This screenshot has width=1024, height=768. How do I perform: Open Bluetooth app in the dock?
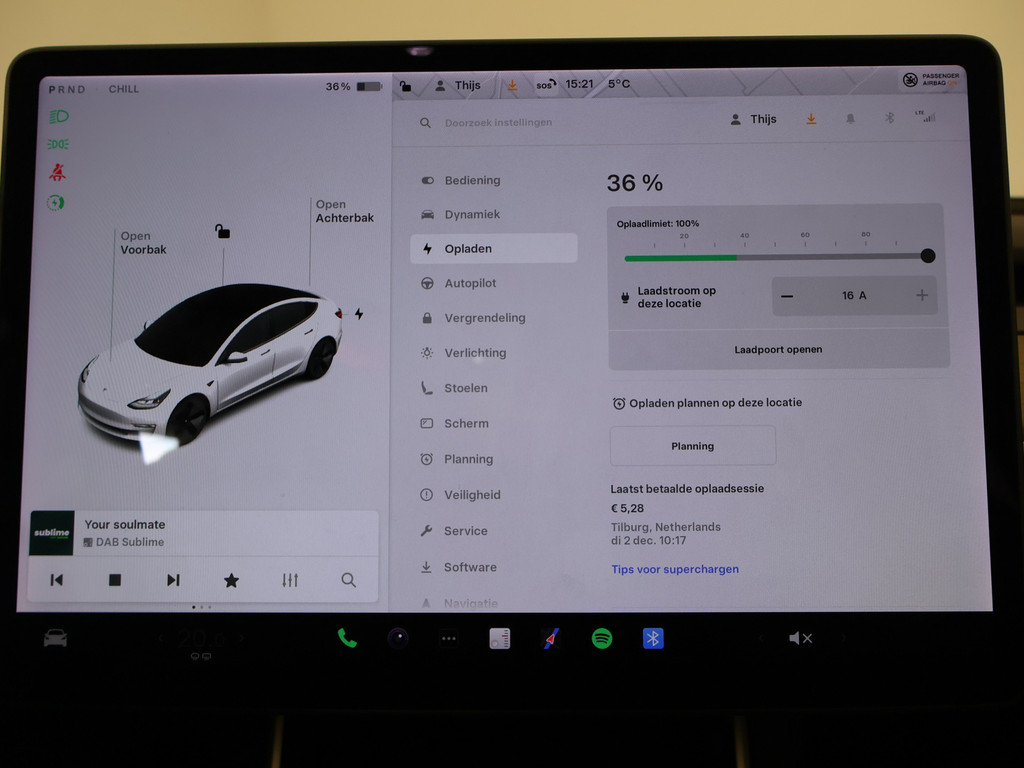coord(653,638)
